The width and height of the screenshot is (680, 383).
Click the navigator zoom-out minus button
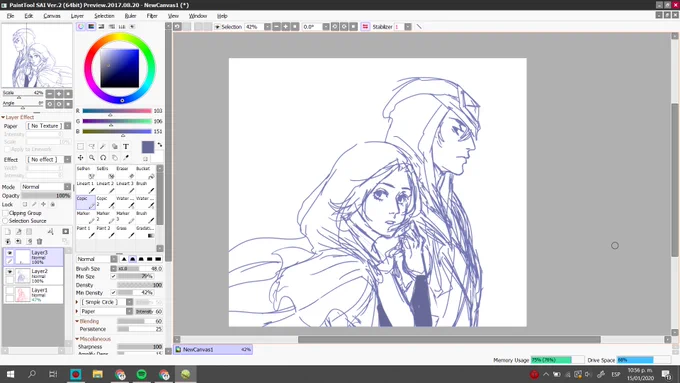pos(50,94)
